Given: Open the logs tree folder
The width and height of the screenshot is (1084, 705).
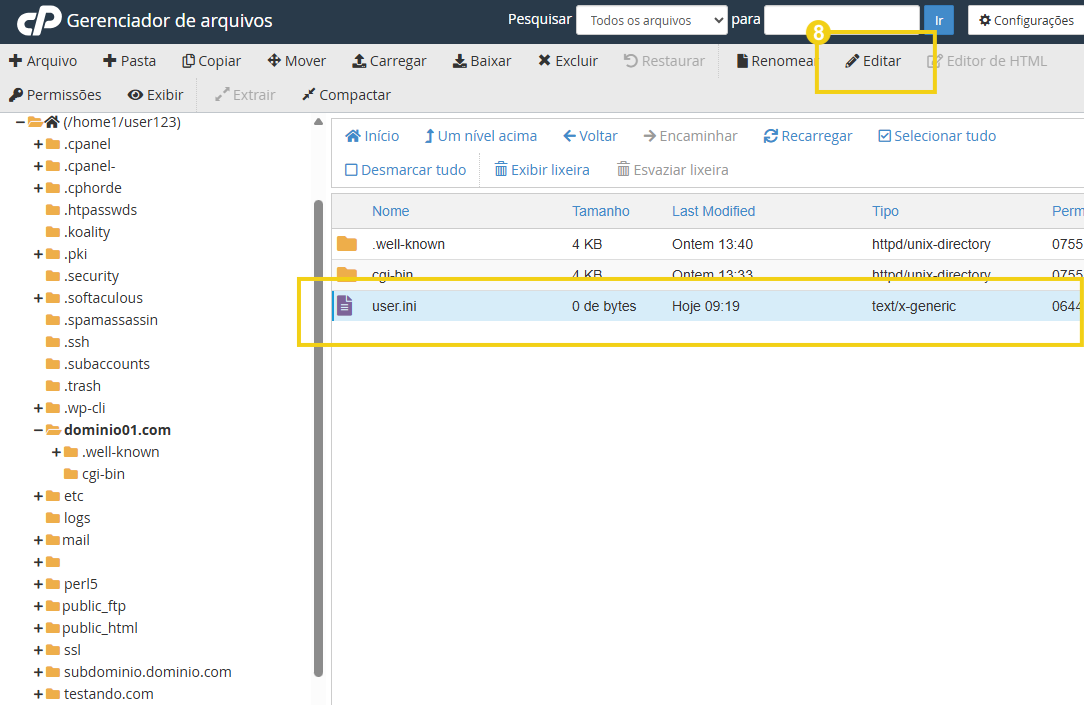Looking at the screenshot, I should point(77,518).
